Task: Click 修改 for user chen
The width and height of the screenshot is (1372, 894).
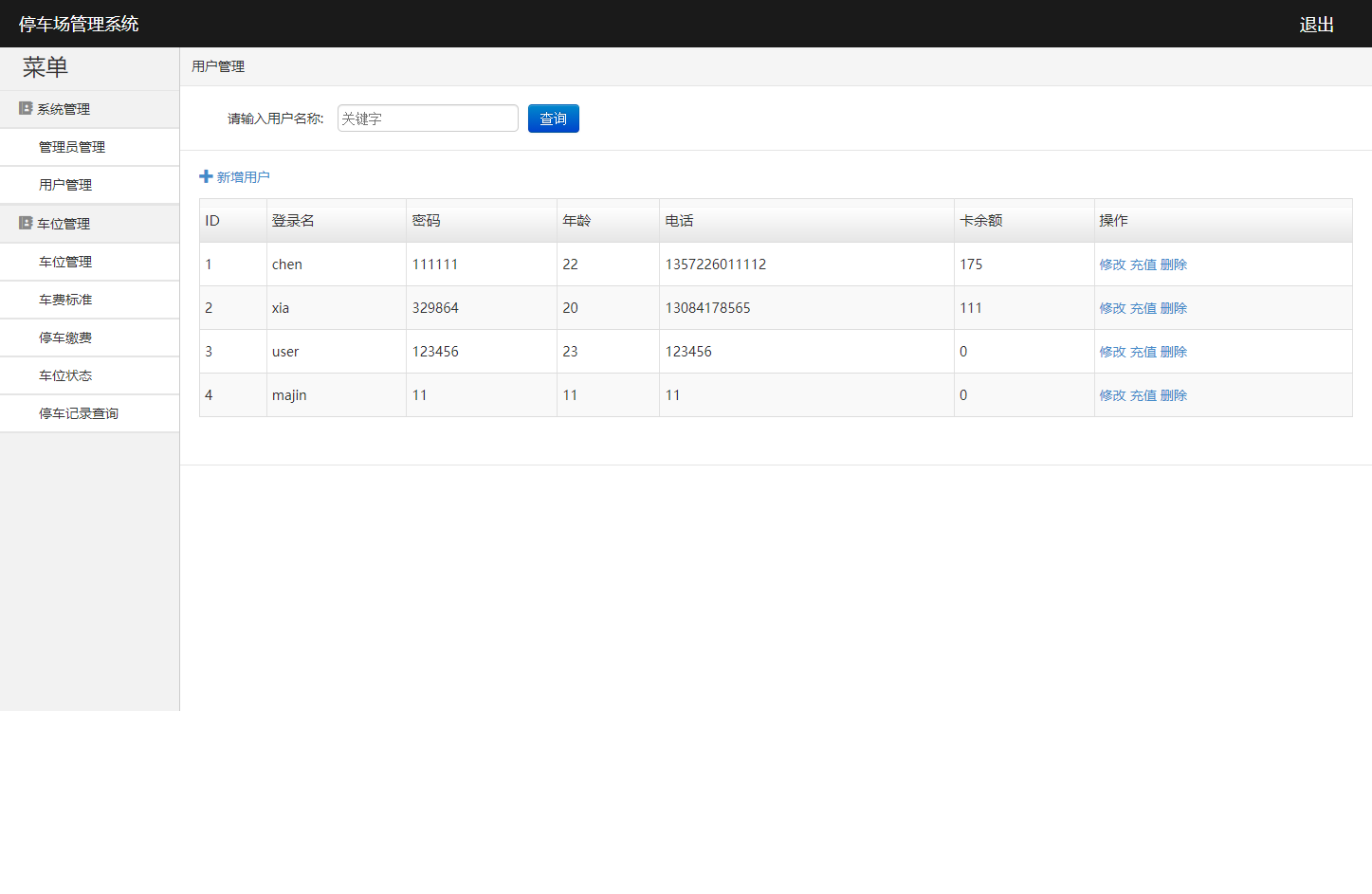Action: 1112,265
